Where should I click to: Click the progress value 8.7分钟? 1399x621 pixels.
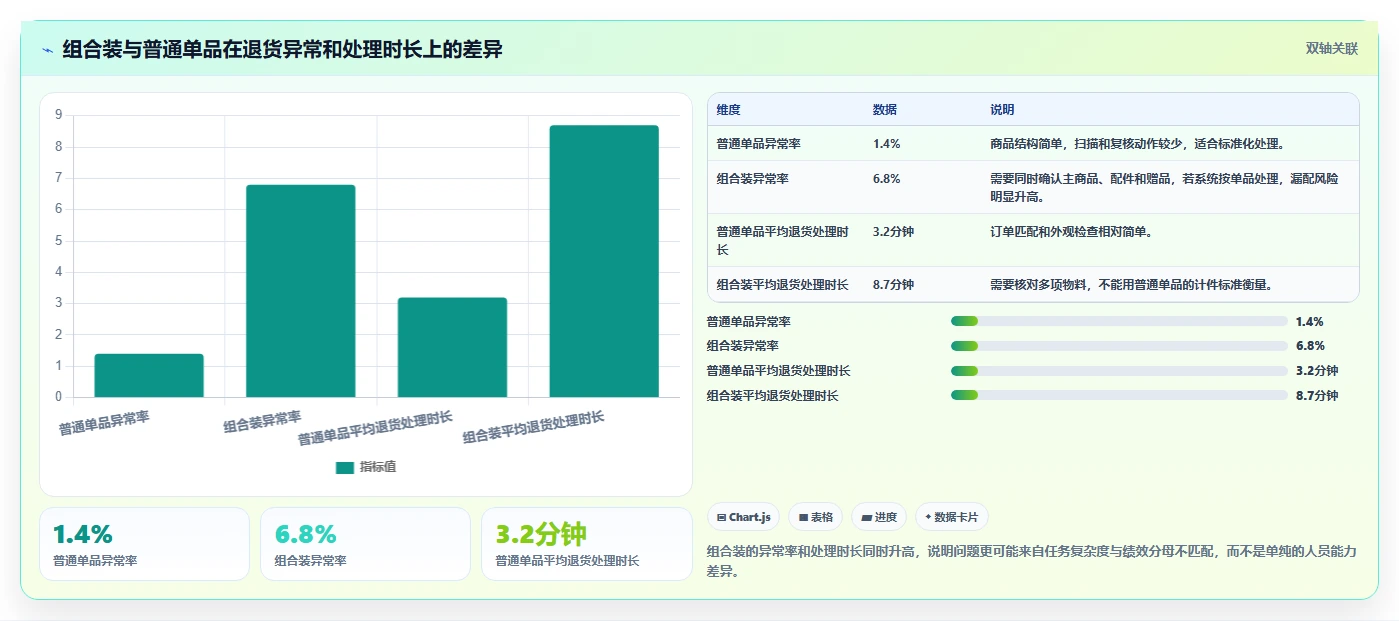click(x=1317, y=396)
